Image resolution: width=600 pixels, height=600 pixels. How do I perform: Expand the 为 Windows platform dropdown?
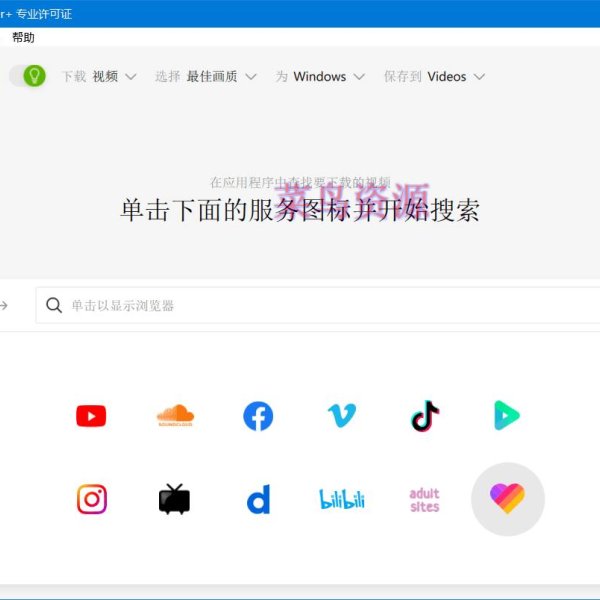(x=320, y=77)
